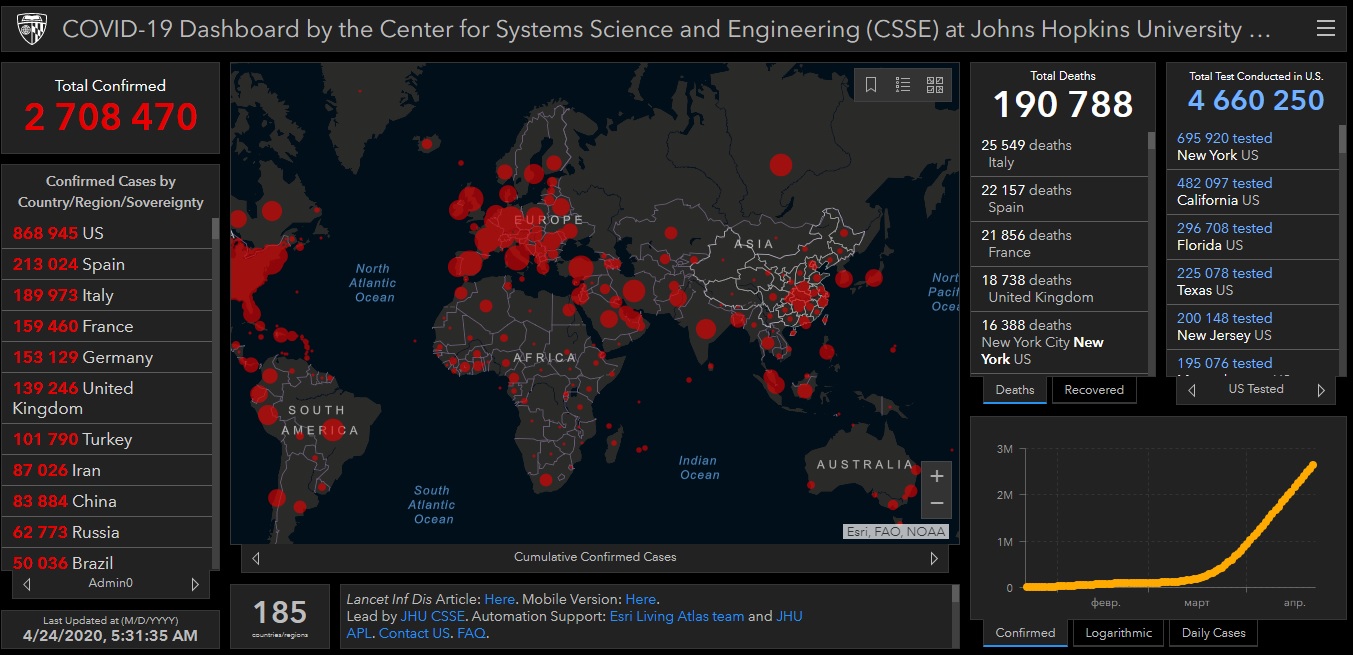The width and height of the screenshot is (1353, 655).
Task: Open the map bookmarks icon
Action: 871,85
